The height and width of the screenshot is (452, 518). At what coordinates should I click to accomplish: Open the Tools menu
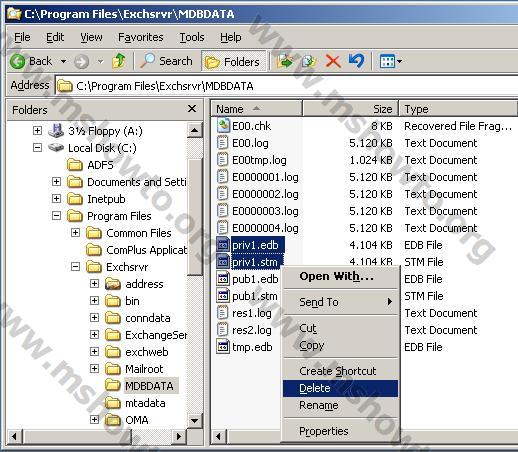click(x=192, y=37)
